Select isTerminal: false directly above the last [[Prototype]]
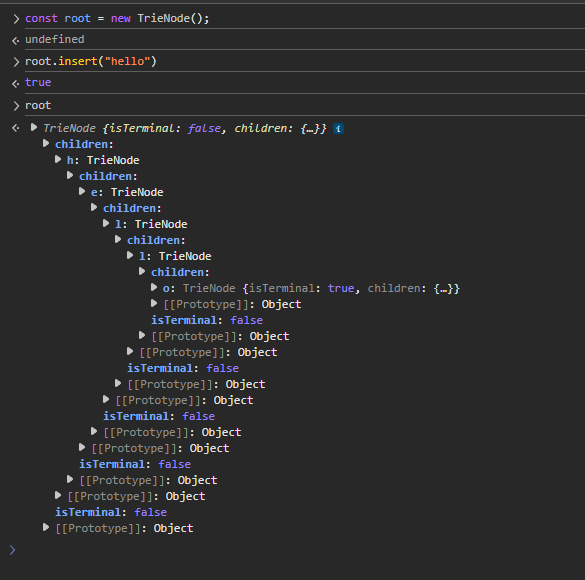 111,512
